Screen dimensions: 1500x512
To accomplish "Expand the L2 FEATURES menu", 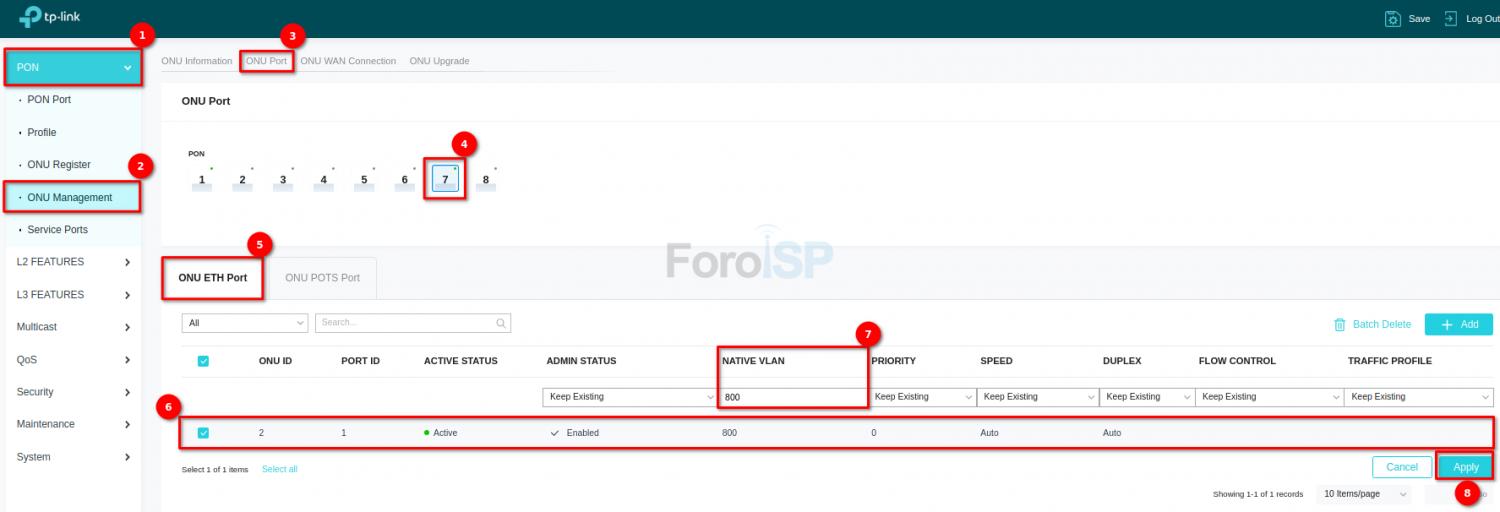I will click(x=72, y=262).
